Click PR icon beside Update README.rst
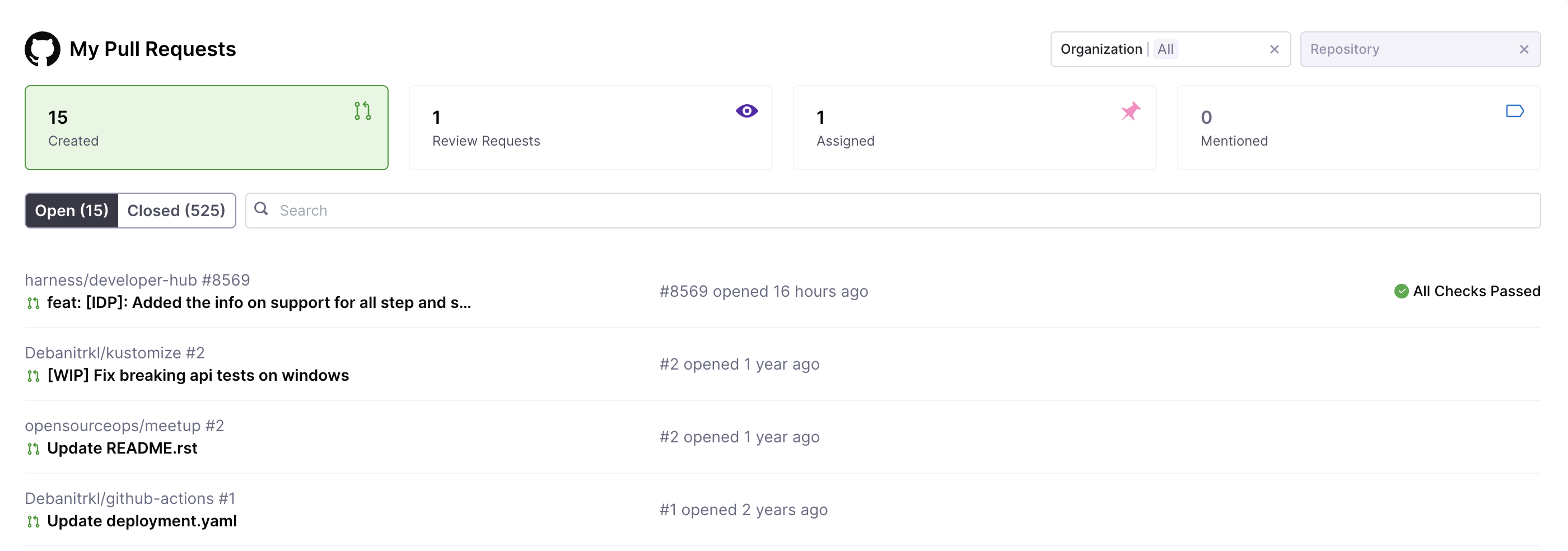This screenshot has width=1568, height=551. pos(34,449)
